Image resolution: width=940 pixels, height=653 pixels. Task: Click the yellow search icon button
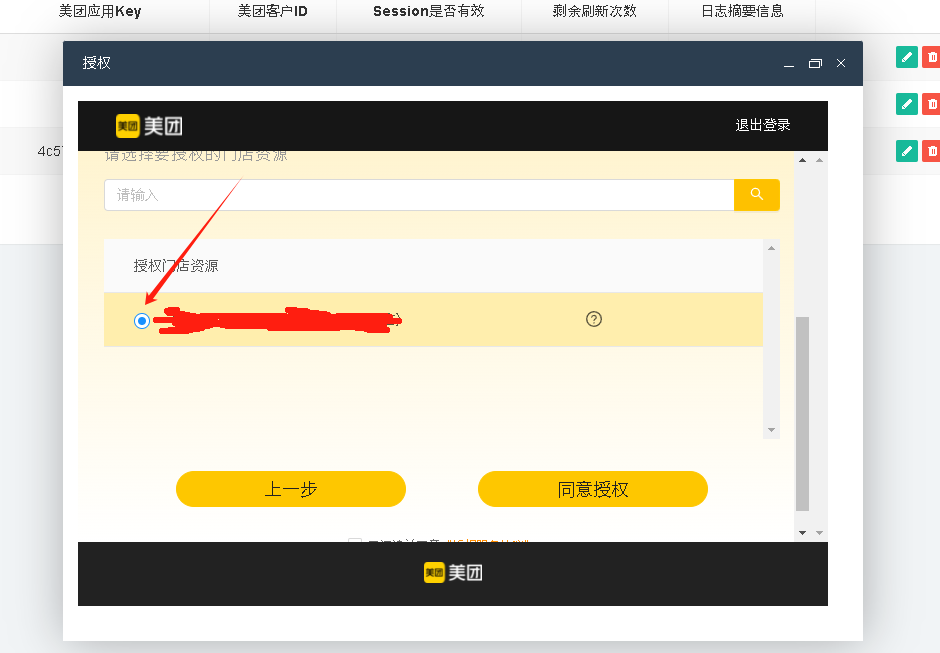(x=757, y=195)
